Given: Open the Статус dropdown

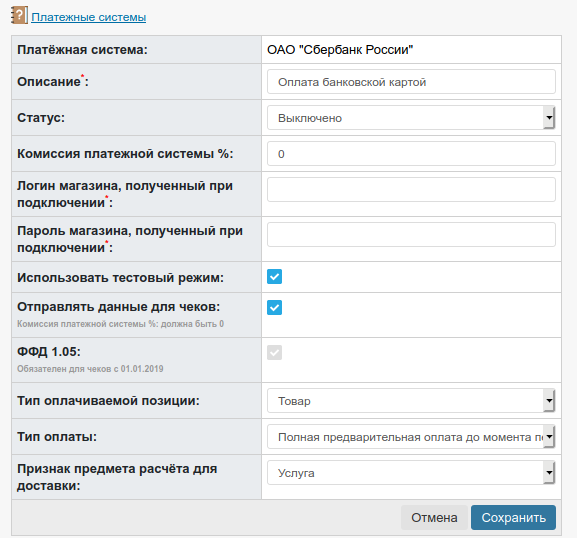Looking at the screenshot, I should 411,118.
